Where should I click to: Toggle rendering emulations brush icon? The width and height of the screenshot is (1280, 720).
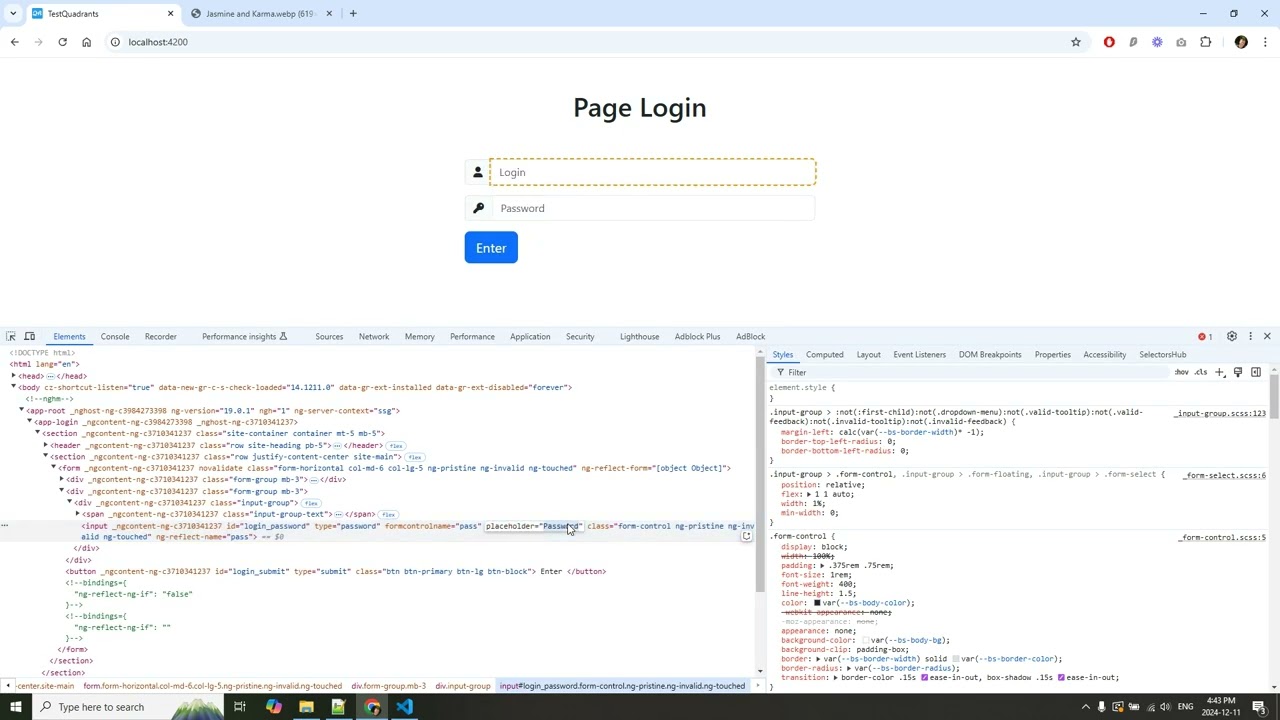tap(1238, 372)
